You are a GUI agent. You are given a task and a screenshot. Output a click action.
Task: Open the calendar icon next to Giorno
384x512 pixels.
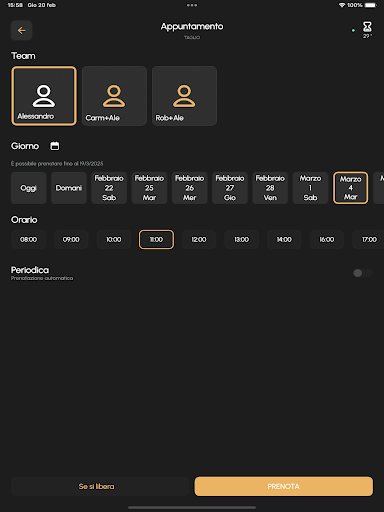tap(55, 146)
